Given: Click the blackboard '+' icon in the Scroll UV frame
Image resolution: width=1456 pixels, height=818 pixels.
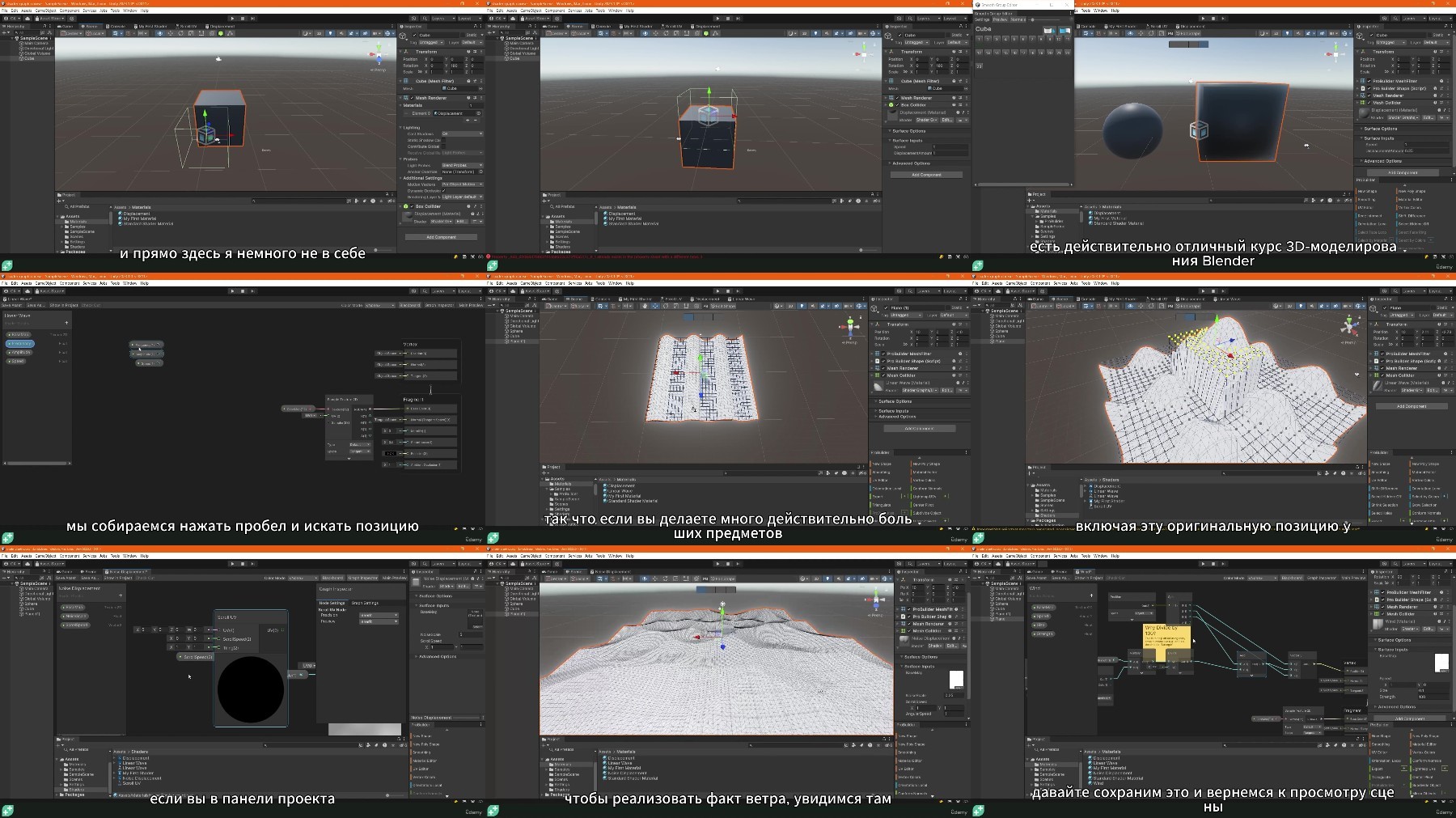Looking at the screenshot, I should pos(121,595).
